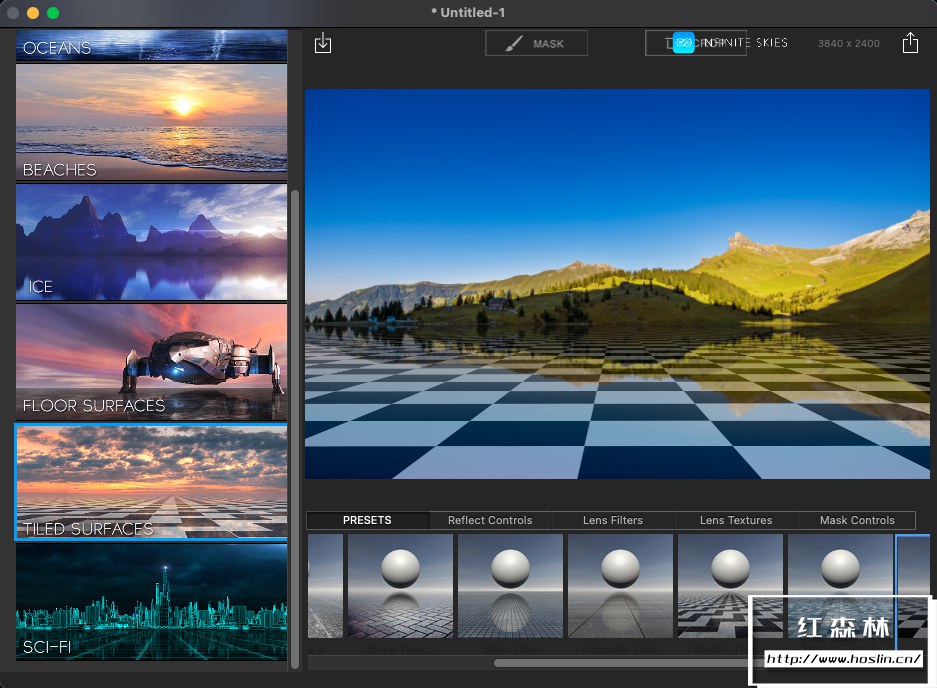Apply the Stone Tiles preset thumbnail

click(x=400, y=586)
